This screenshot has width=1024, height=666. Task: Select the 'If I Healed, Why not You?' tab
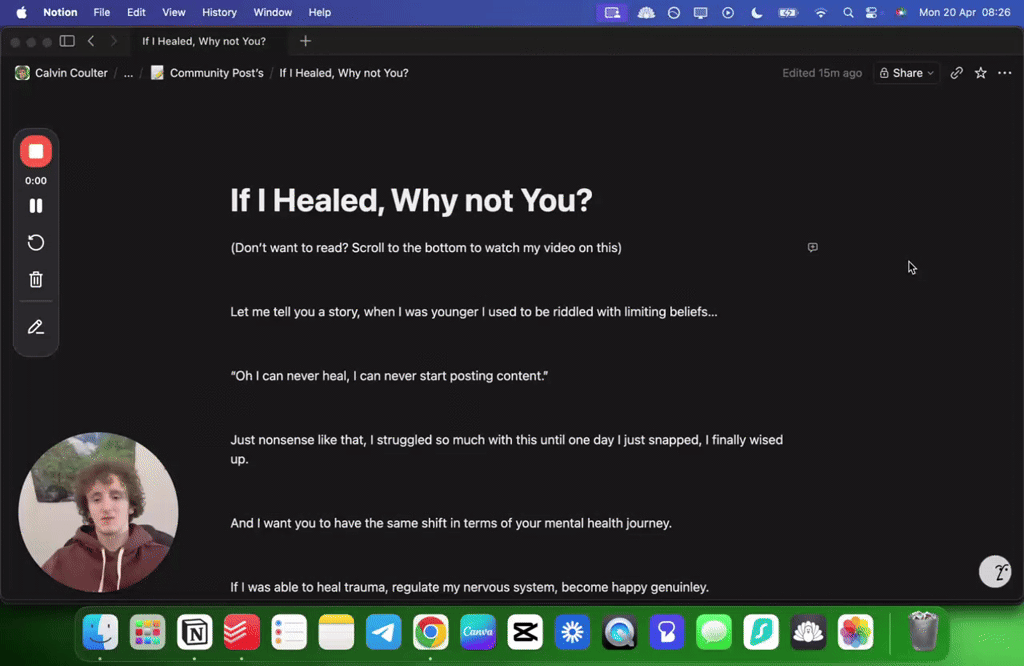click(x=205, y=41)
